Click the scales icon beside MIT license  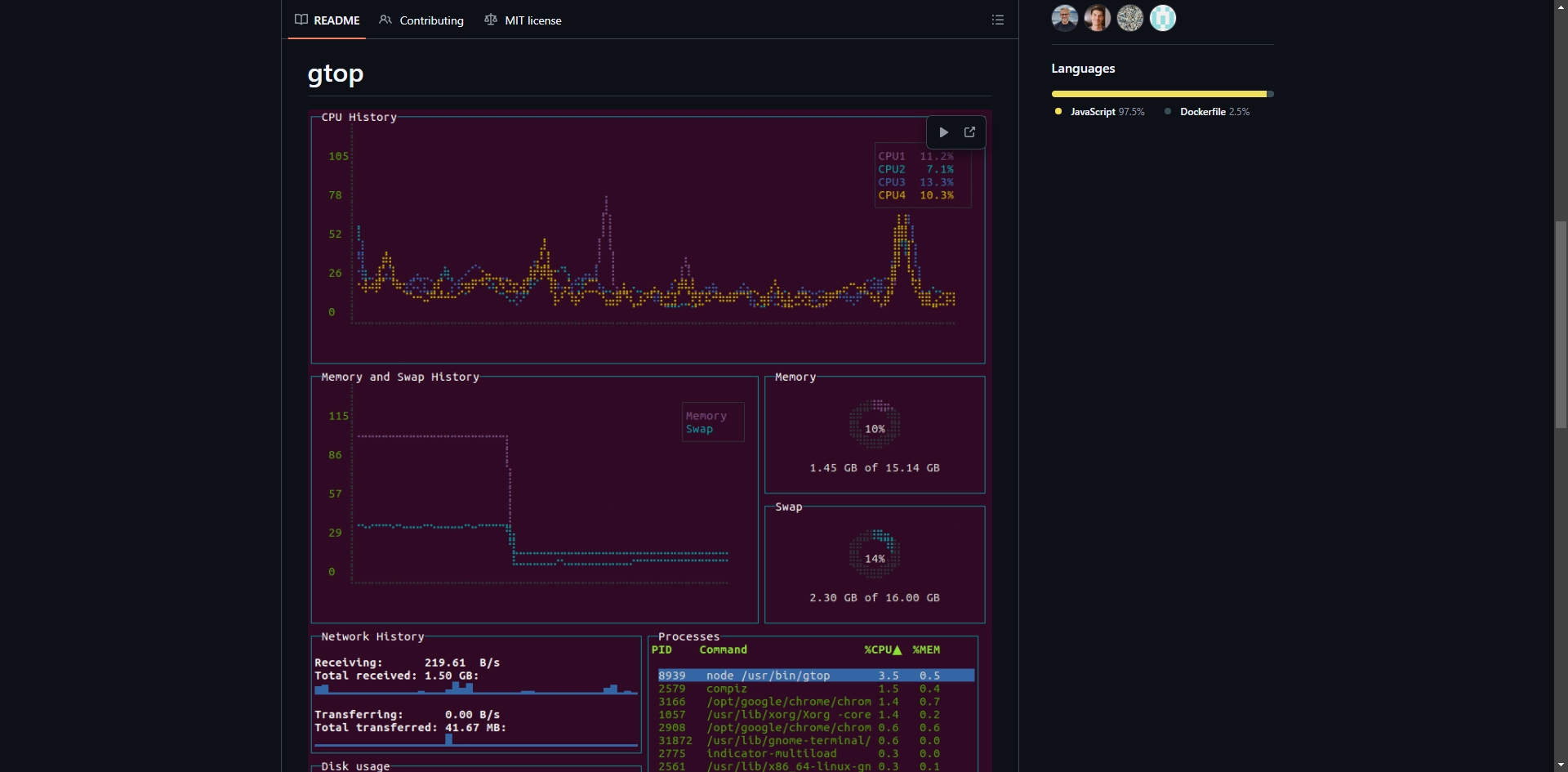490,20
